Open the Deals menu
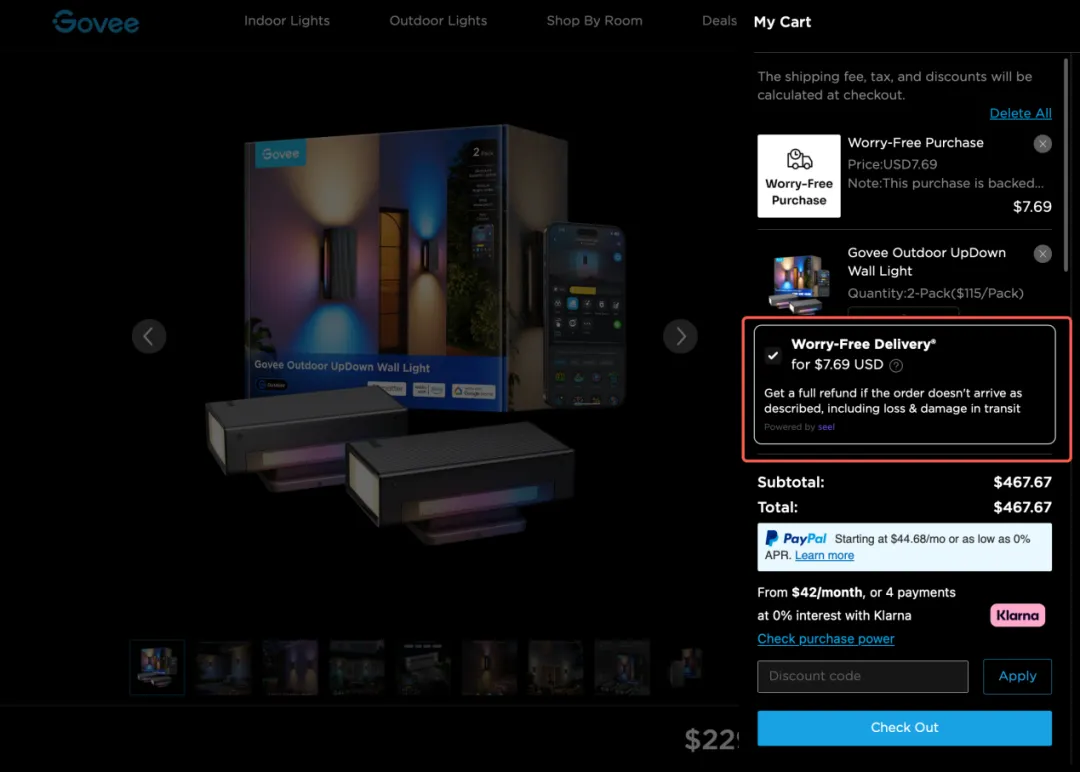 click(x=719, y=21)
